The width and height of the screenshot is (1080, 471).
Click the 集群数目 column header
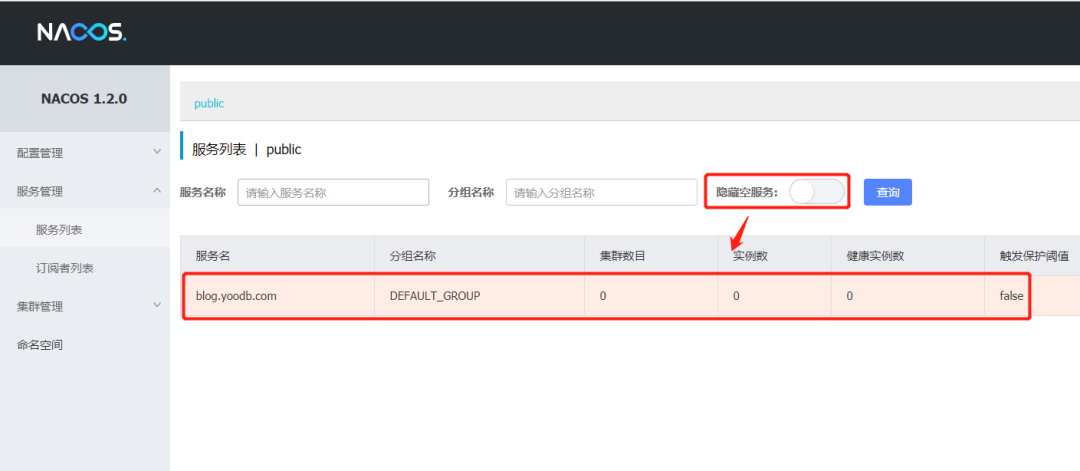(623, 256)
